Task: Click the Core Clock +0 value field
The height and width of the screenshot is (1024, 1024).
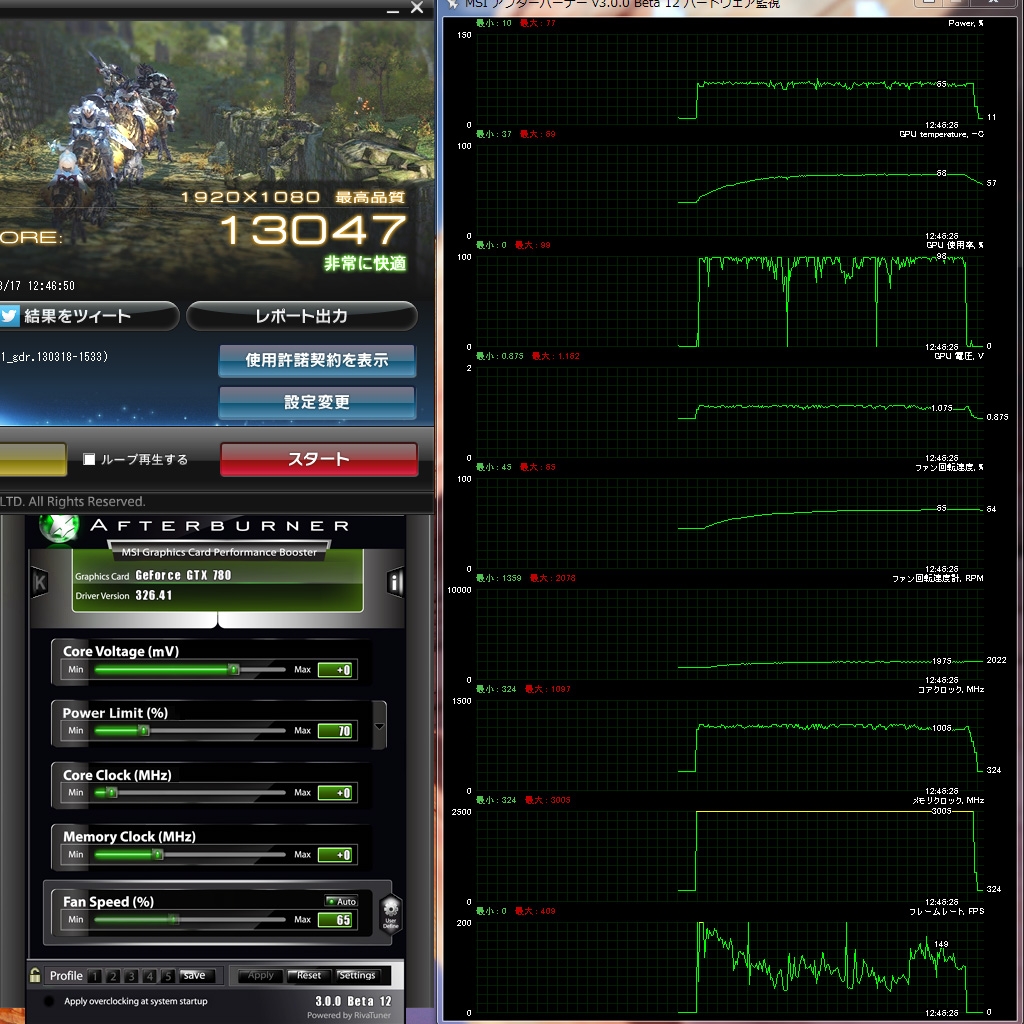Action: [336, 793]
